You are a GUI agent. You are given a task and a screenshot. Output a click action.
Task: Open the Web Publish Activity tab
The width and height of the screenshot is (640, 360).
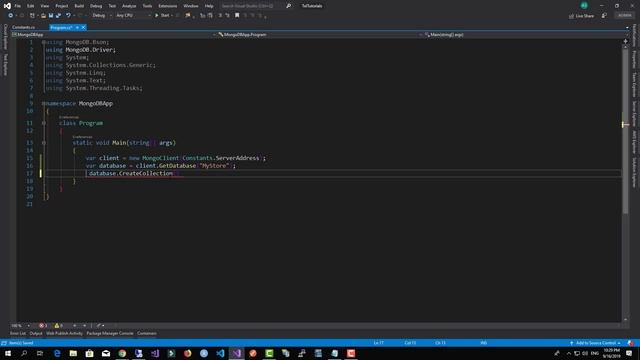[64, 333]
